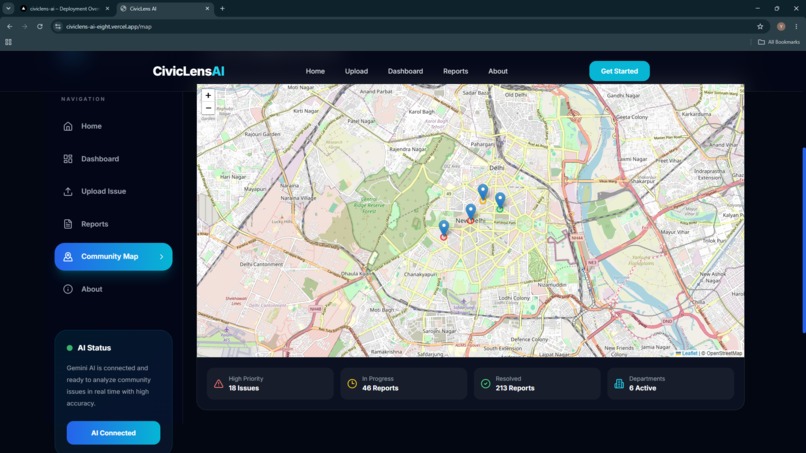Image resolution: width=806 pixels, height=453 pixels.
Task: Click the 18 Issues high priority card
Action: pyautogui.click(x=270, y=384)
